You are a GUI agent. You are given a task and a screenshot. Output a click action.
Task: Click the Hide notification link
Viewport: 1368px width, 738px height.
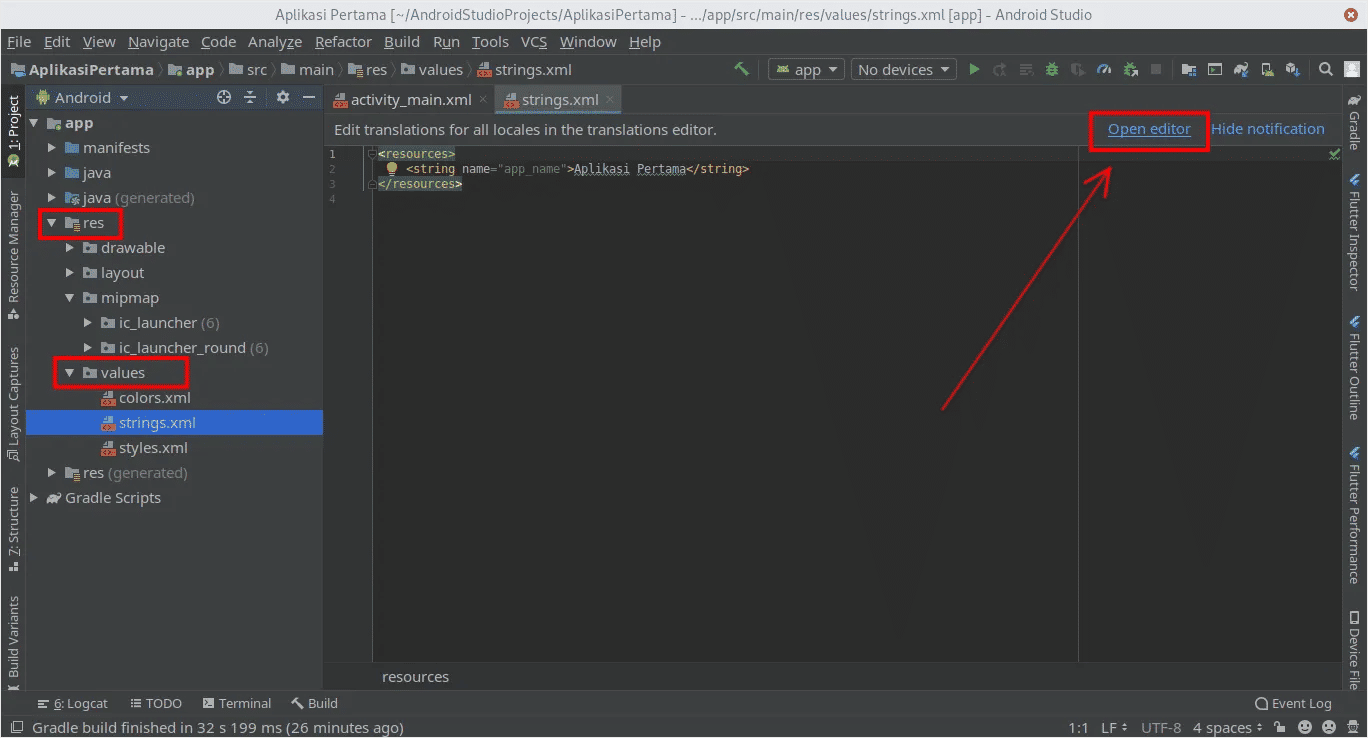coord(1268,129)
